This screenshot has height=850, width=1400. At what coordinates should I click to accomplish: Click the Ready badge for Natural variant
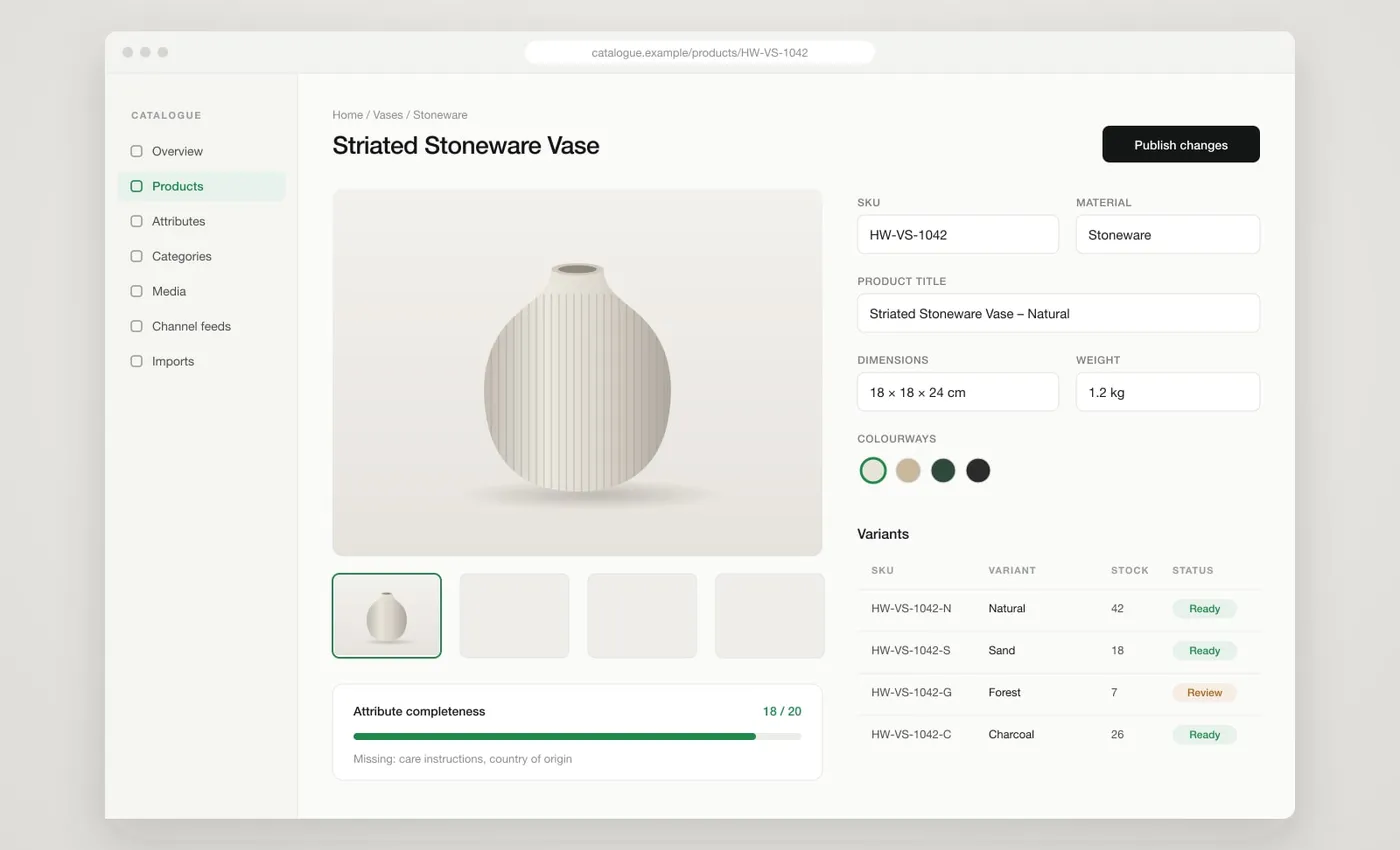pos(1204,608)
